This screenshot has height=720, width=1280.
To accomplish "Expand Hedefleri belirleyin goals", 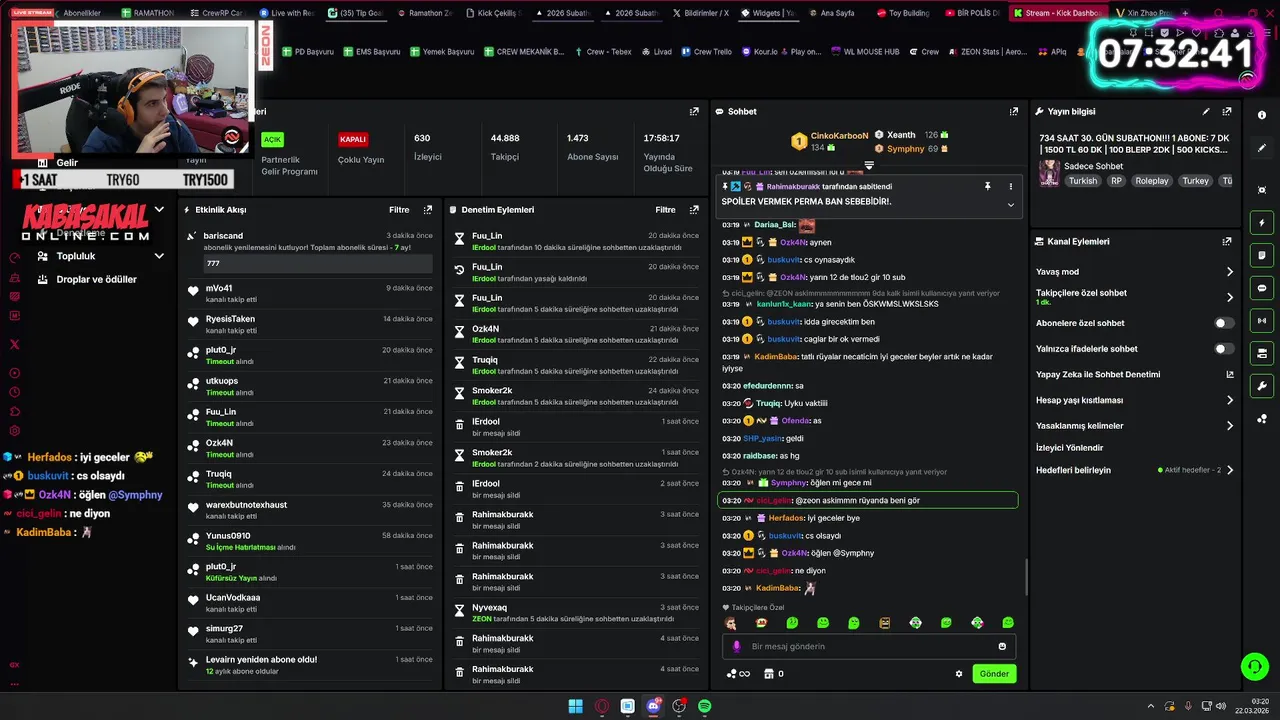I will 1230,470.
